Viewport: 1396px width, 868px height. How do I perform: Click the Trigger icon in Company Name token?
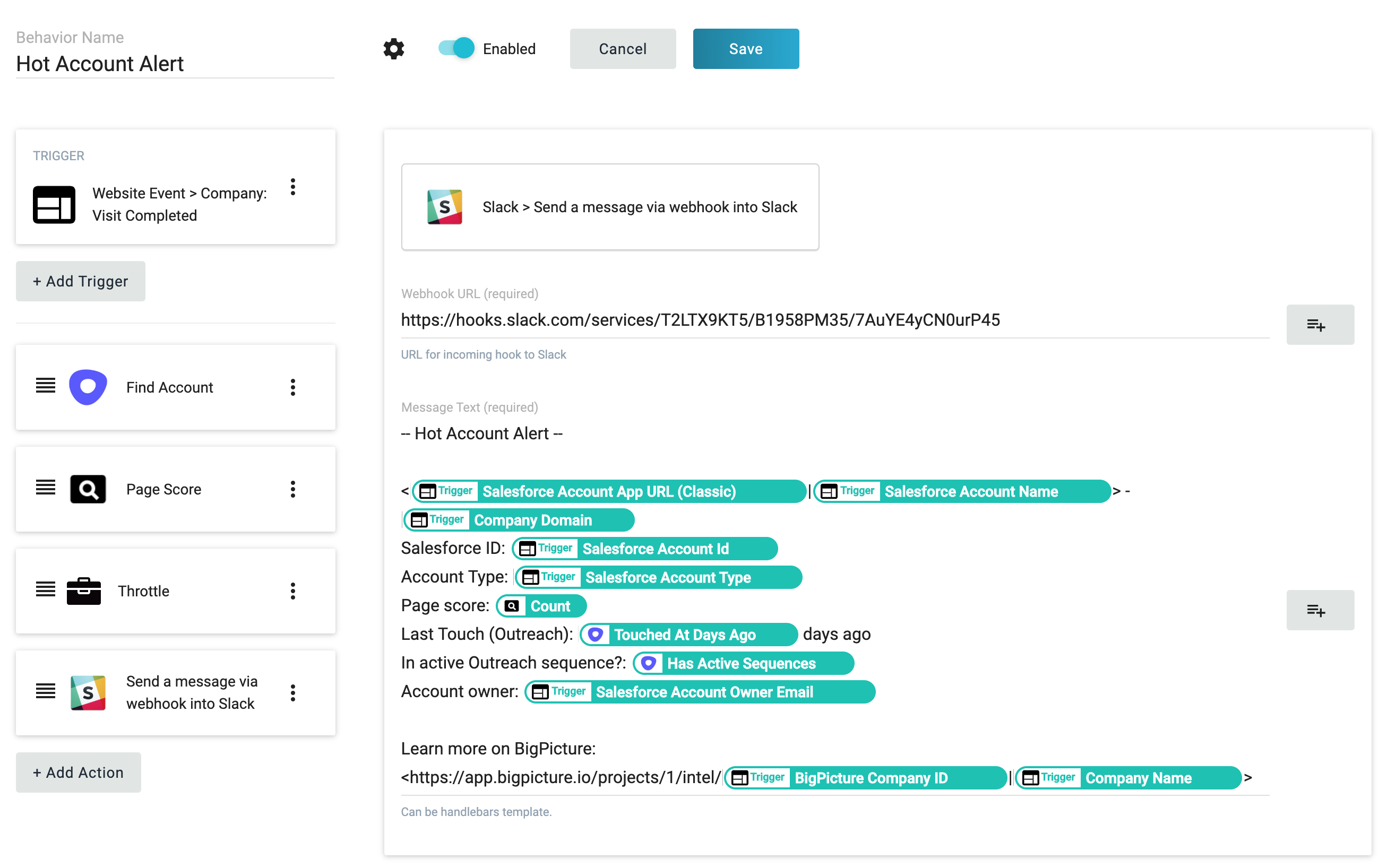click(1030, 778)
